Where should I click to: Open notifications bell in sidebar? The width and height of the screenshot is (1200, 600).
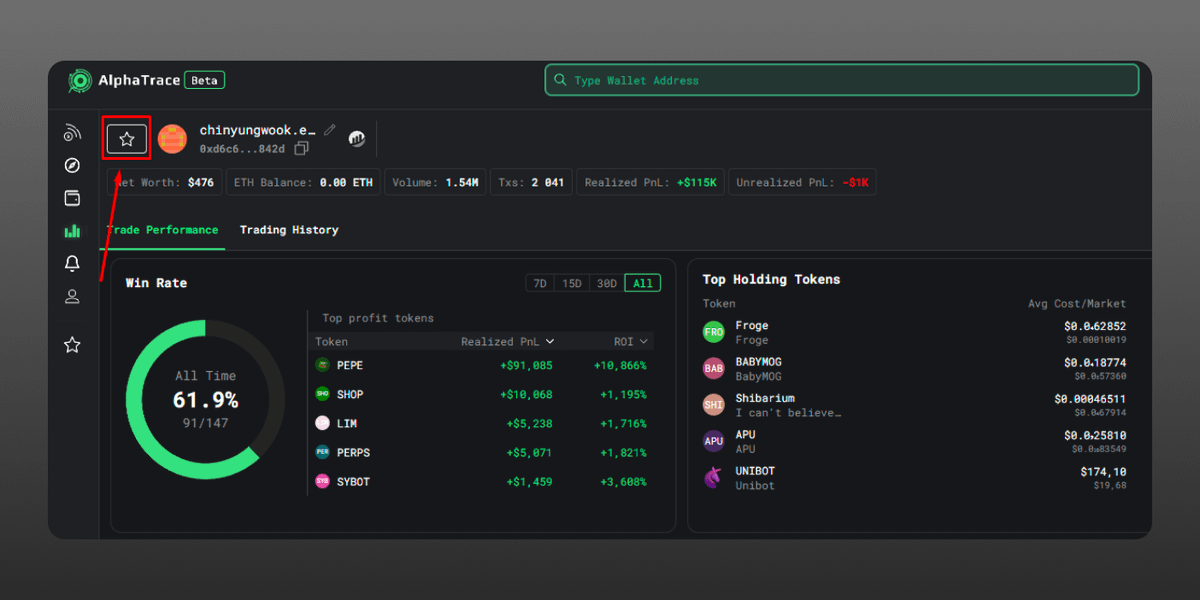(72, 264)
